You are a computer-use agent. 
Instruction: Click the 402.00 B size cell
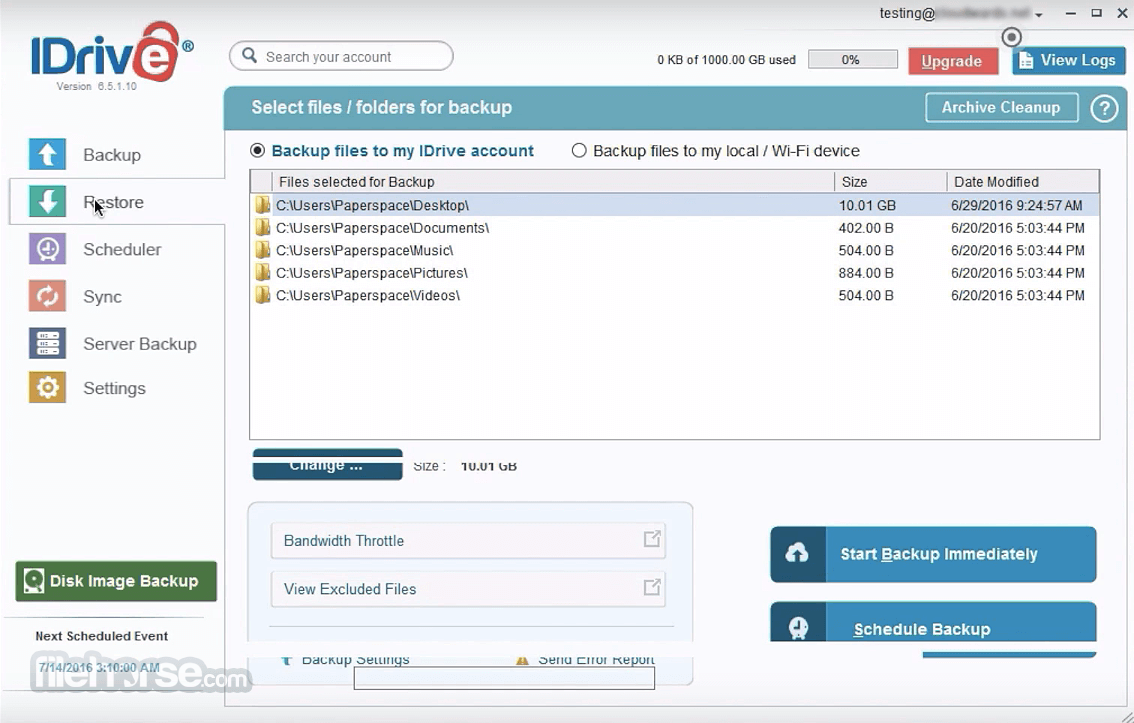click(866, 228)
